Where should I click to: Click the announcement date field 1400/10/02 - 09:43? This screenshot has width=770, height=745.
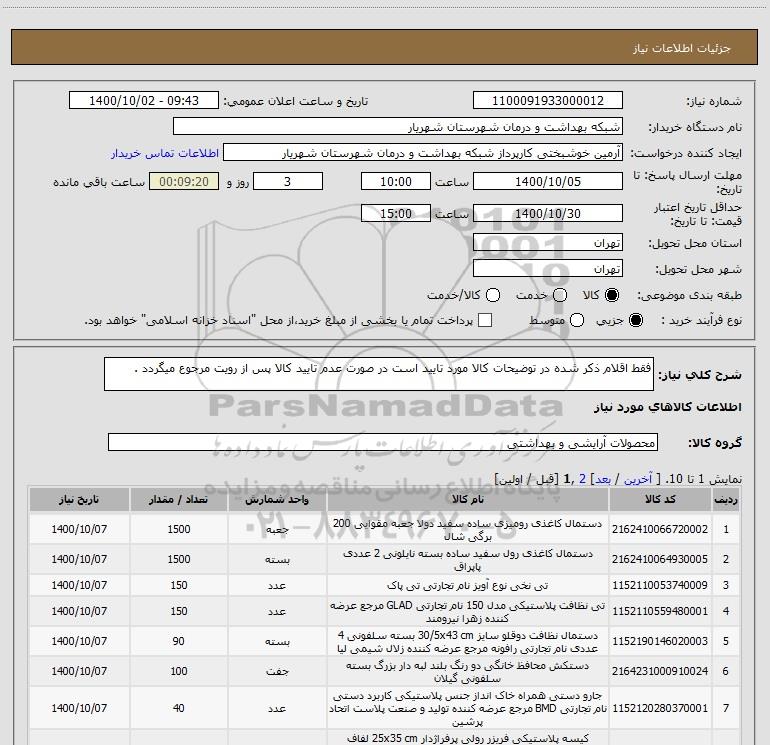[144, 101]
